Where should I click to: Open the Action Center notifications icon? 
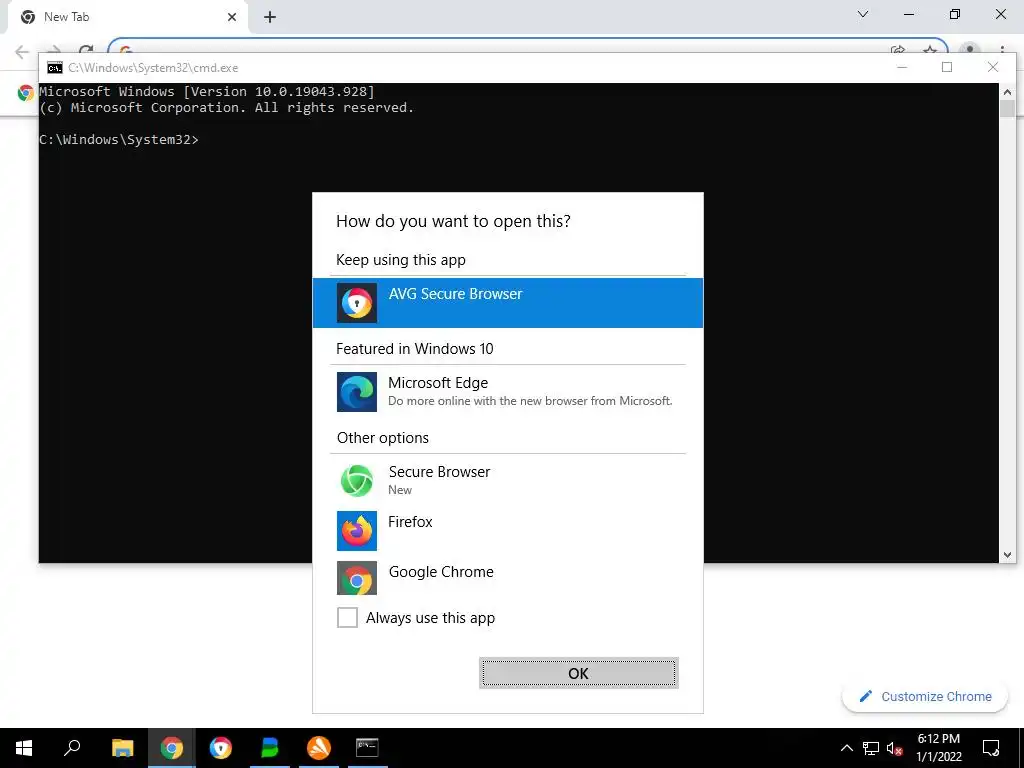point(991,748)
